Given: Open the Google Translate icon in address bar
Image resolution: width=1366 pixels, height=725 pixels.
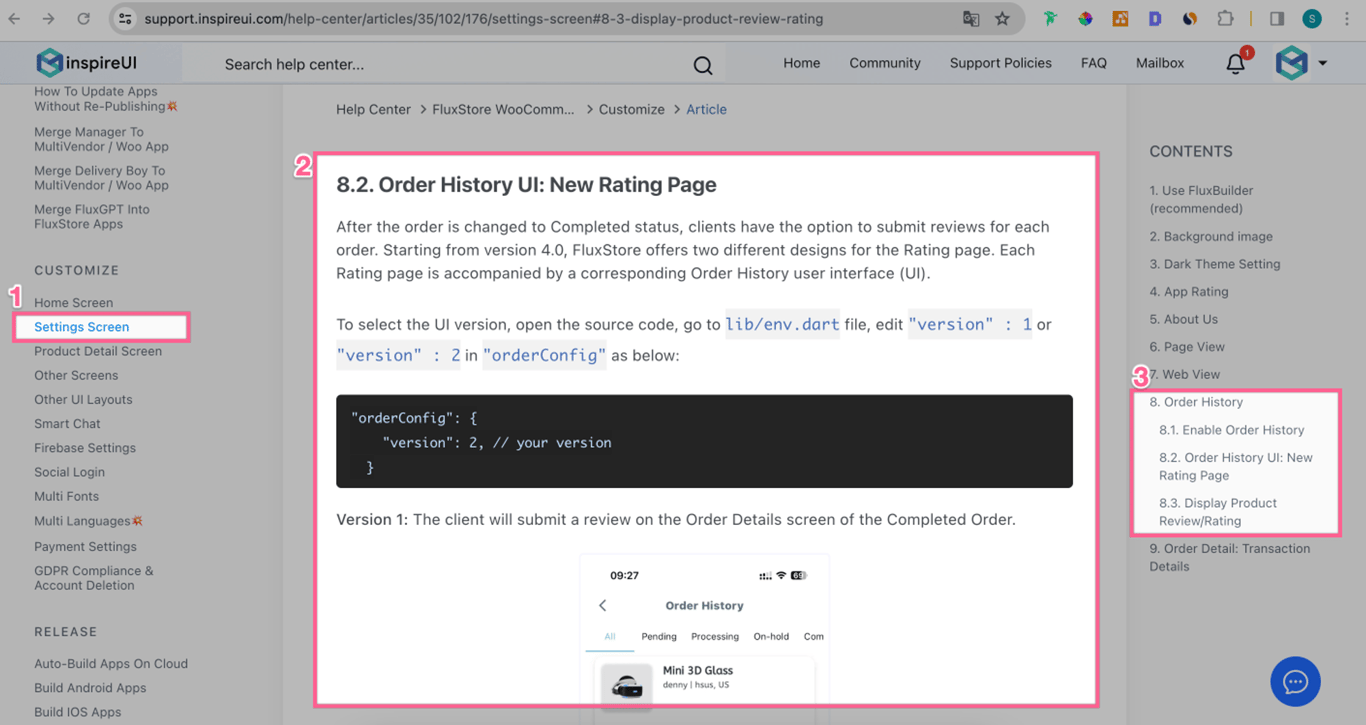Looking at the screenshot, I should (x=971, y=18).
